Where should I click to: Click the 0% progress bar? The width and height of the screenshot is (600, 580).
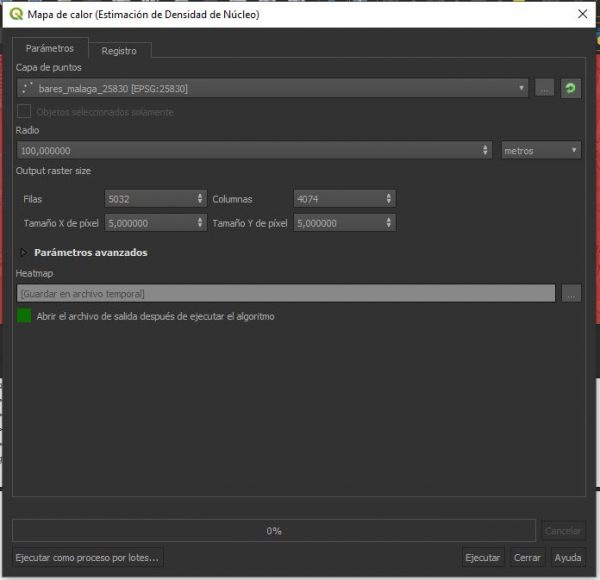pyautogui.click(x=273, y=531)
